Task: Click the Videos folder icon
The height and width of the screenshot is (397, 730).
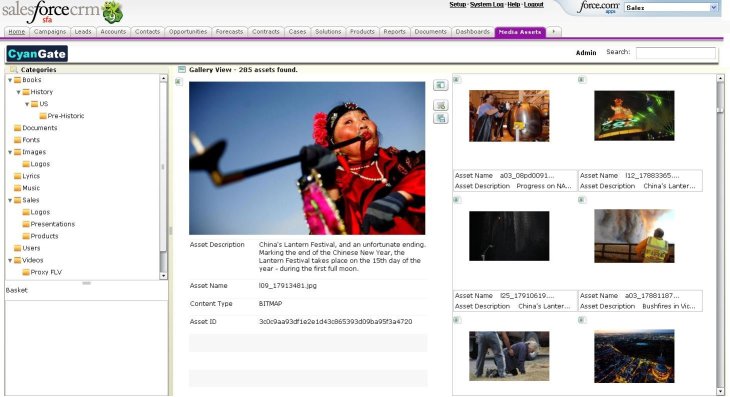Action: click(x=18, y=261)
